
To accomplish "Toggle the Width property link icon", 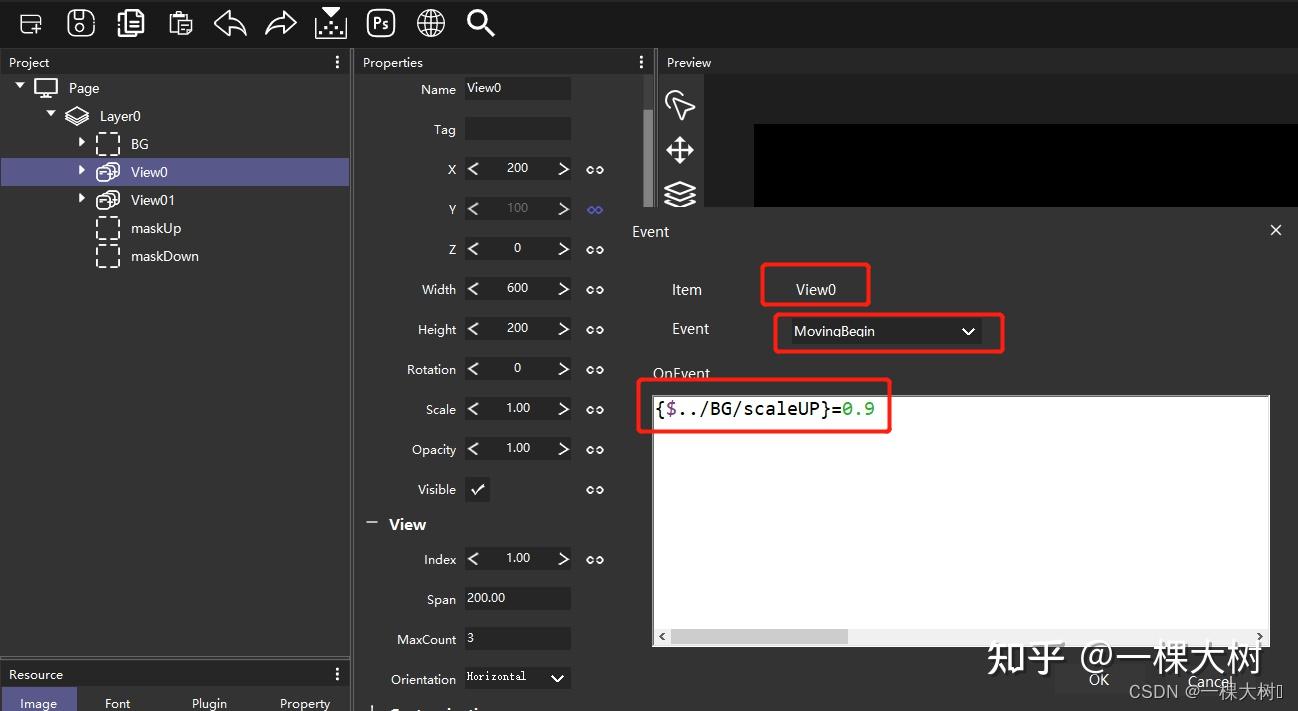I will pyautogui.click(x=594, y=288).
